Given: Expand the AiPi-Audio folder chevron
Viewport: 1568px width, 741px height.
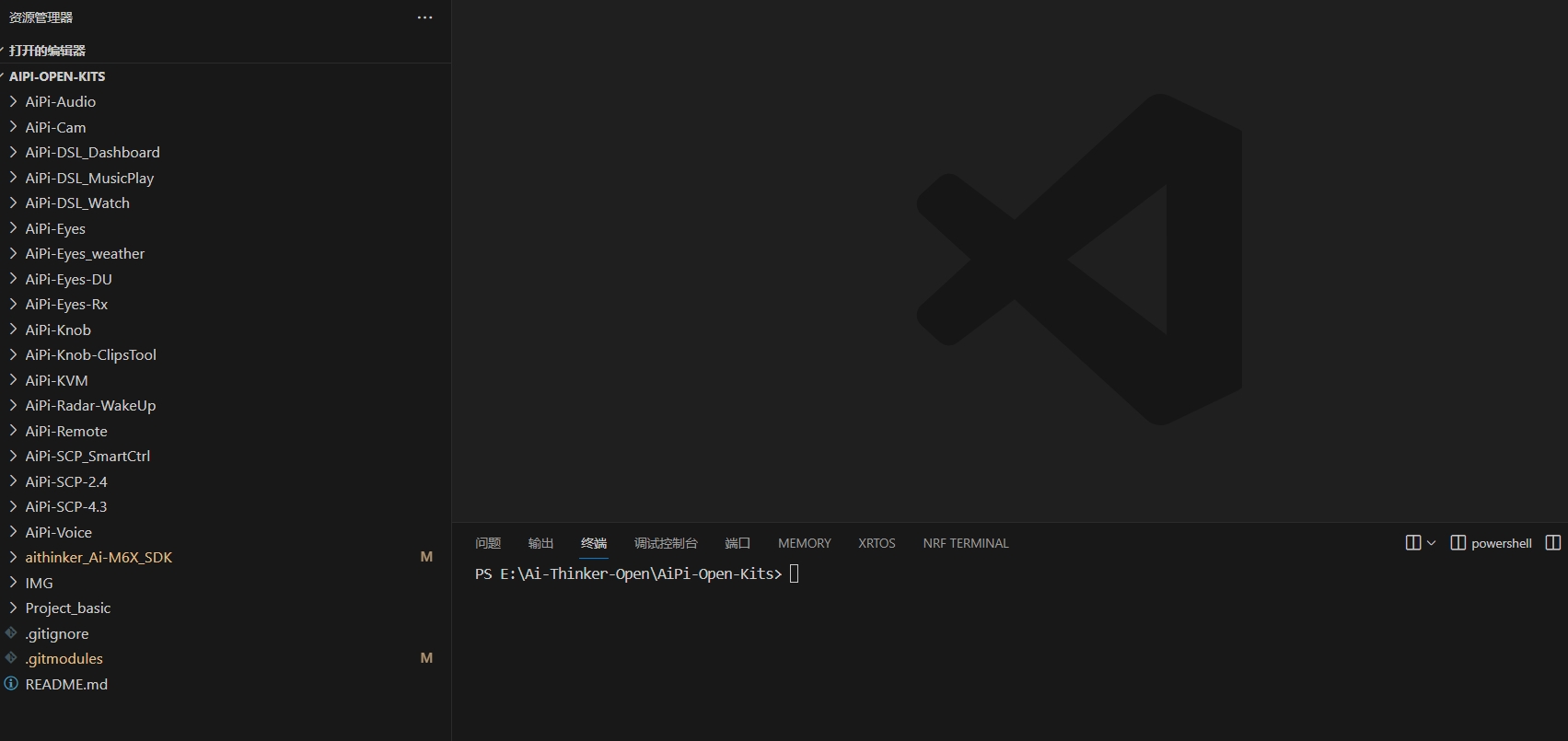Looking at the screenshot, I should tap(13, 101).
